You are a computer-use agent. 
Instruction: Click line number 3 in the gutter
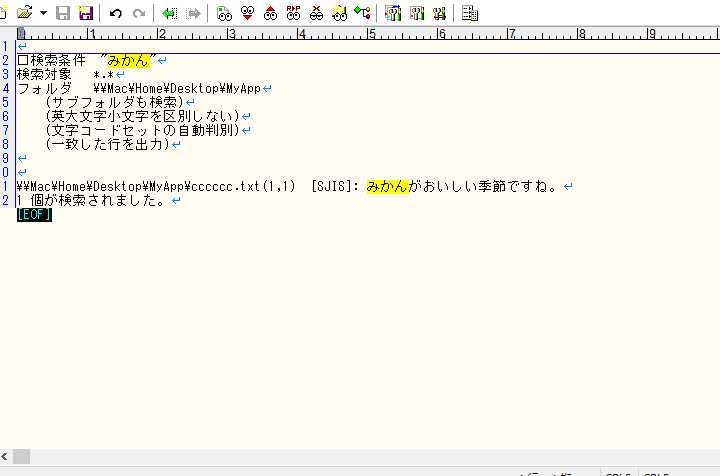pos(5,74)
